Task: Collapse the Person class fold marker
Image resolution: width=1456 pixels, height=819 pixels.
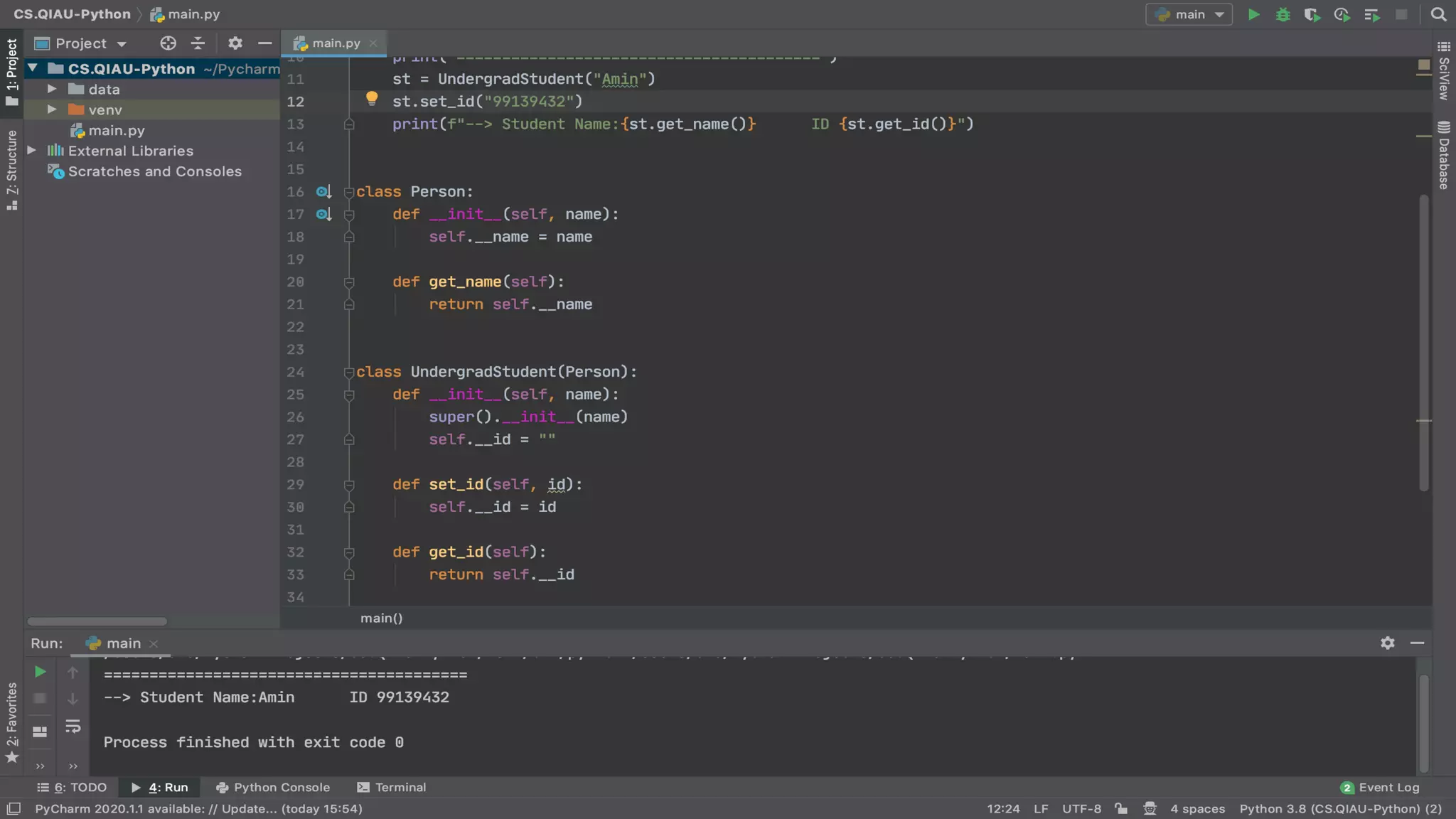Action: pyautogui.click(x=348, y=192)
